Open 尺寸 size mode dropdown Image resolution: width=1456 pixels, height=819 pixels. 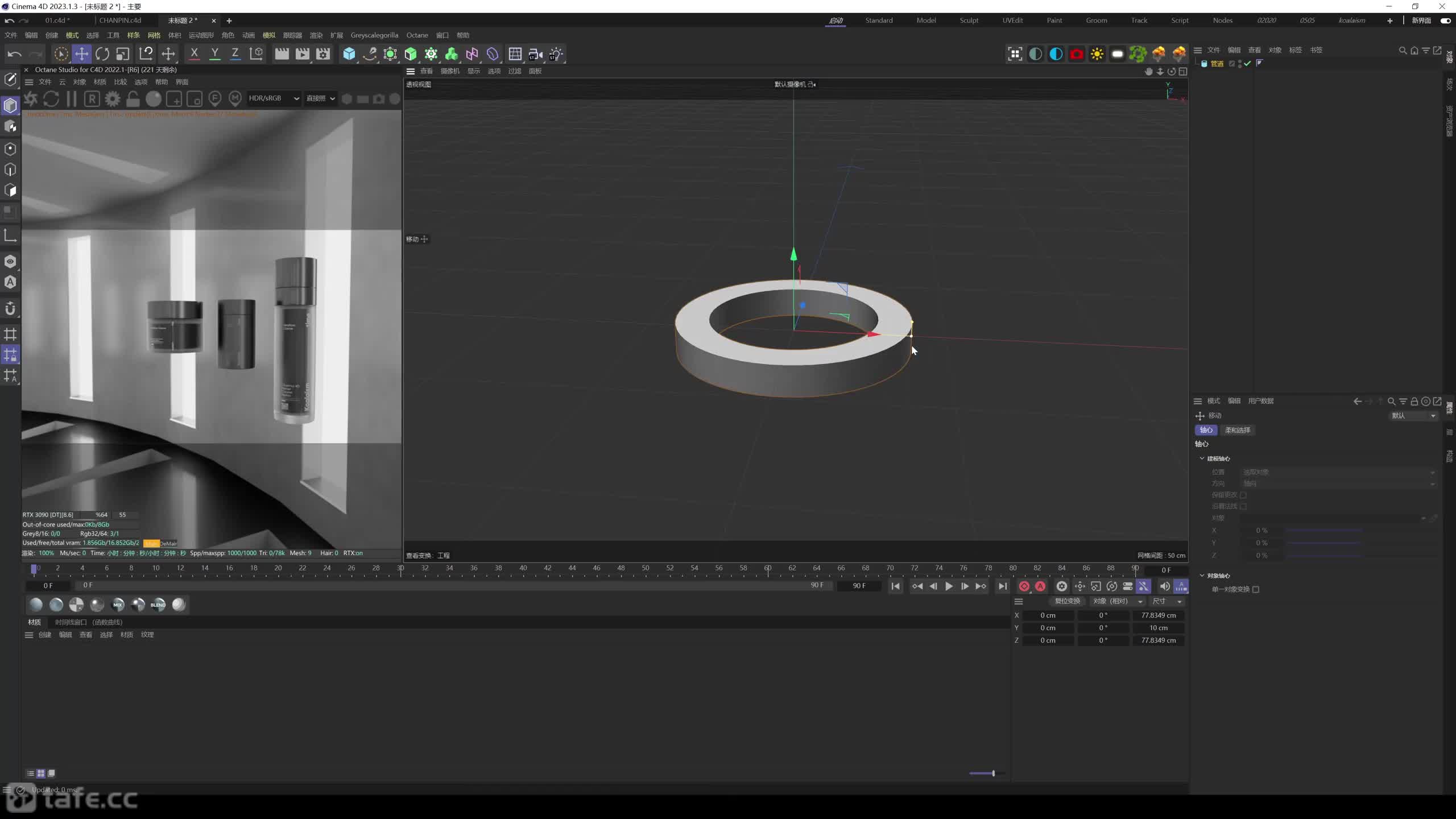point(1167,601)
